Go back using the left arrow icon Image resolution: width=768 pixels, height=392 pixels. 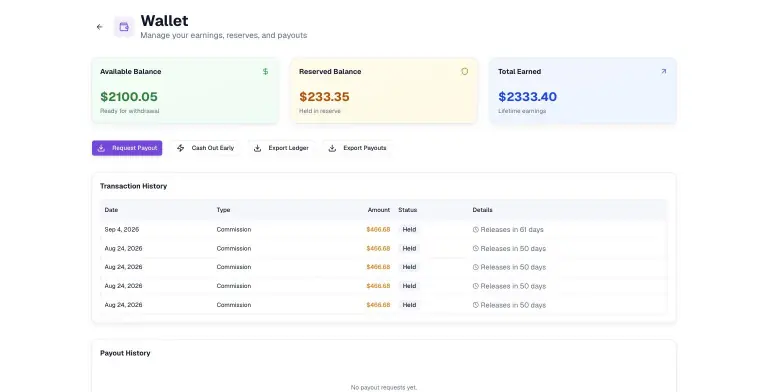coord(100,27)
